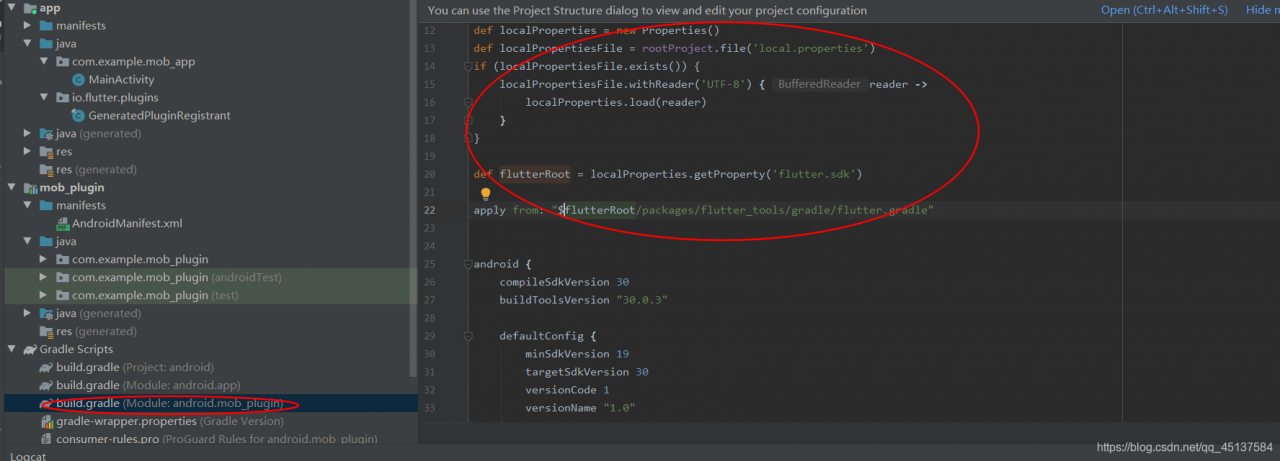The image size is (1280, 461).
Task: Click line number 22 in the gutter
Action: tap(429, 211)
